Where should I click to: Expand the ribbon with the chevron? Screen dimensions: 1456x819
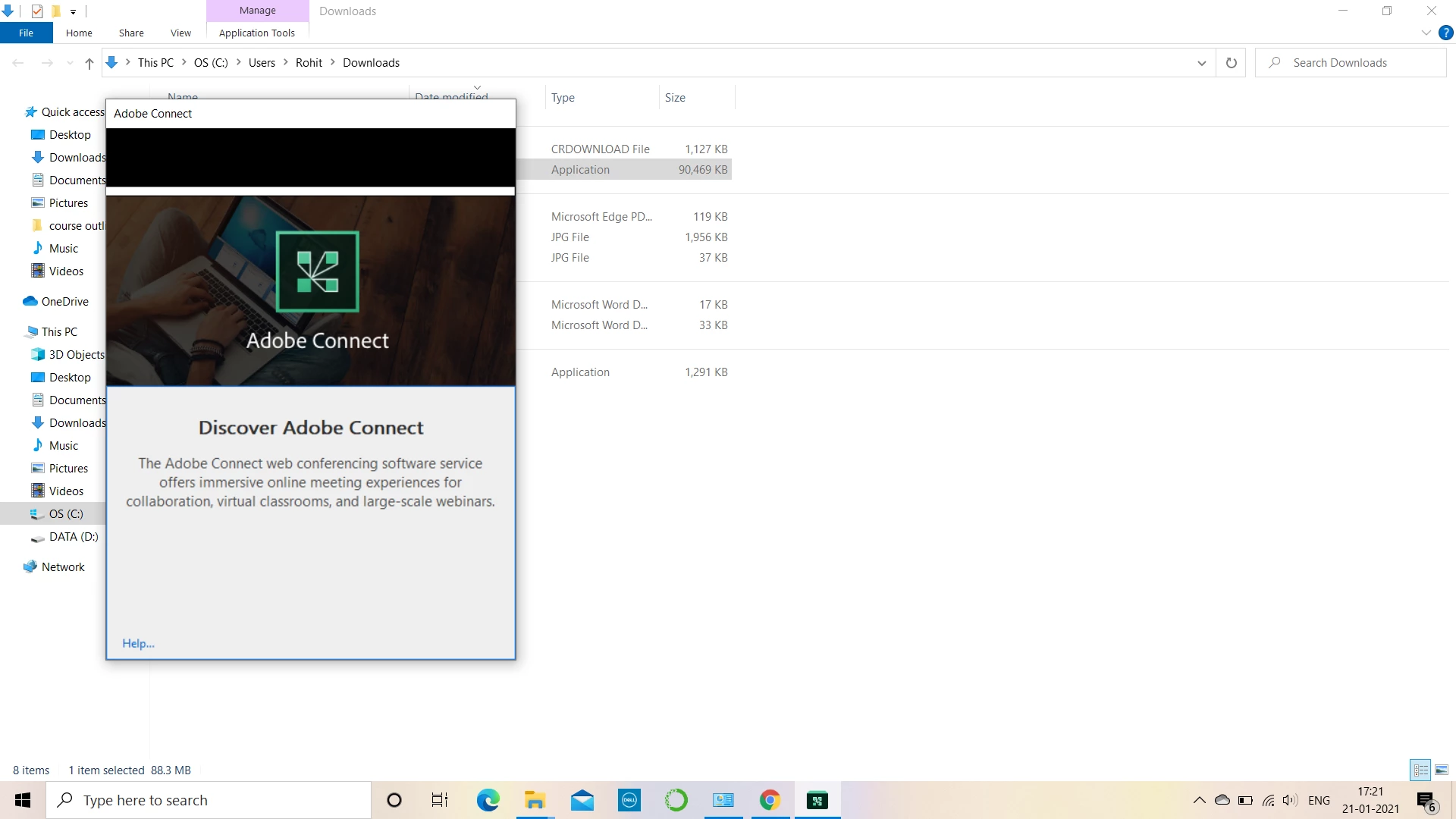click(x=1426, y=33)
